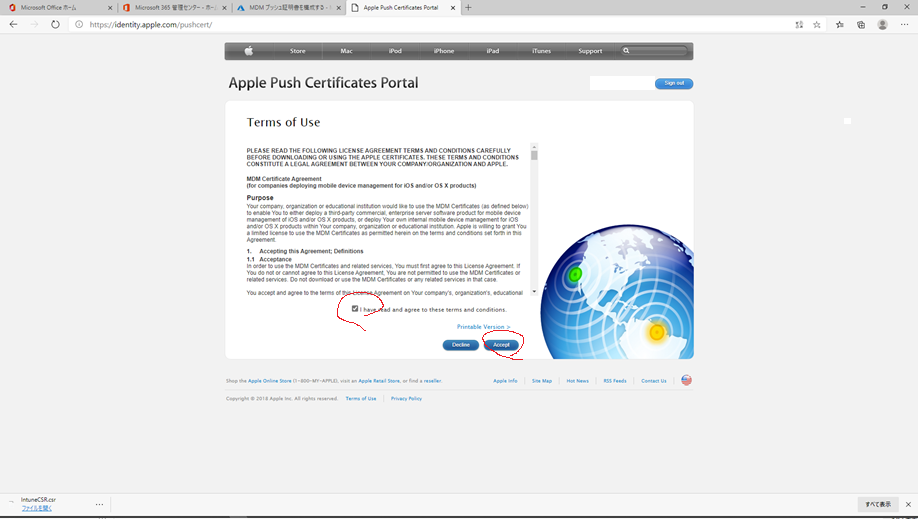Image resolution: width=918 pixels, height=519 pixels.
Task: Open the footer Terms of Use link
Action: 361,398
